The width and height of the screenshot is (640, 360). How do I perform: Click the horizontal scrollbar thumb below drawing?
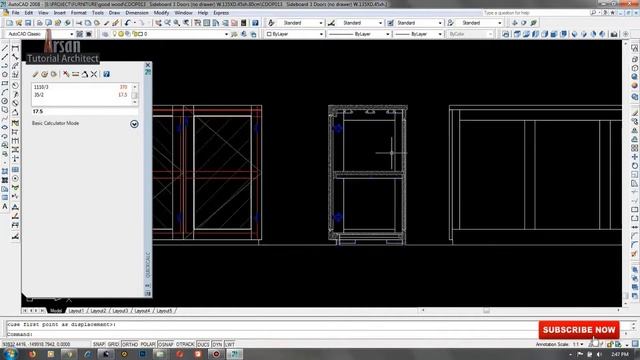click(486, 311)
